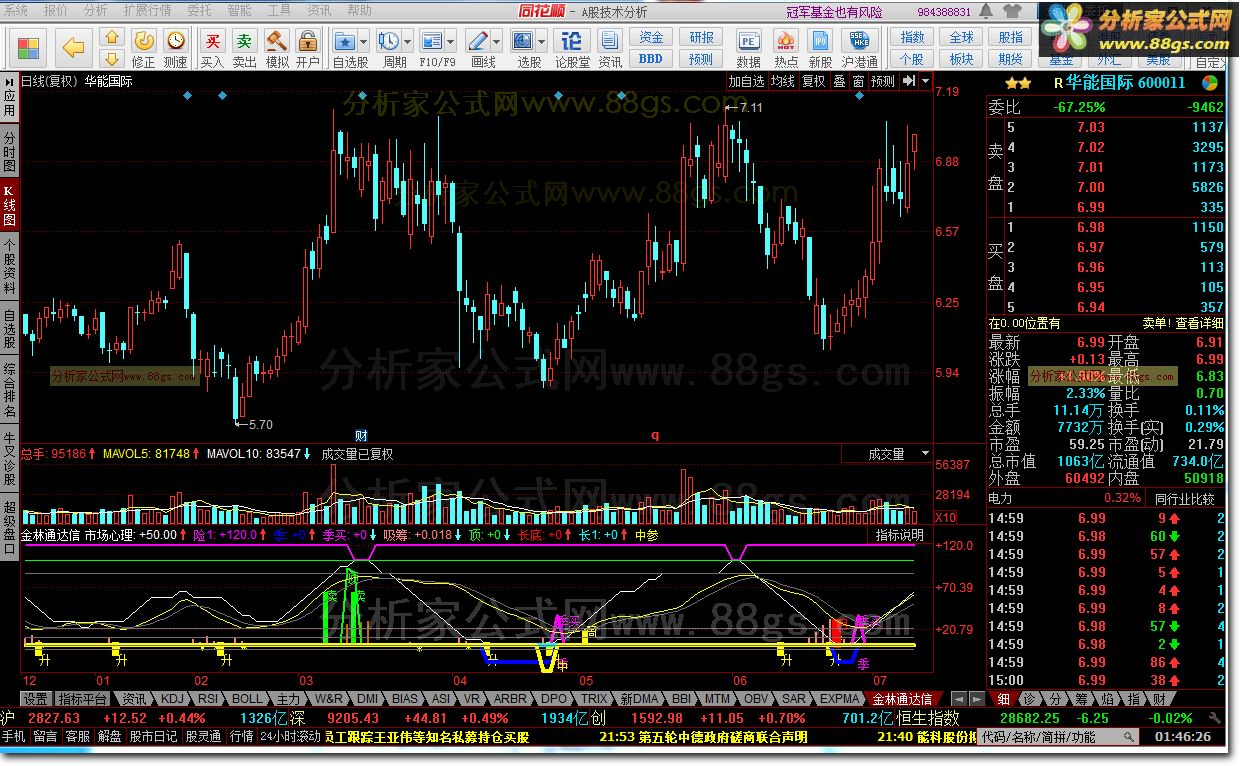Open the 报价 menu

point(56,10)
